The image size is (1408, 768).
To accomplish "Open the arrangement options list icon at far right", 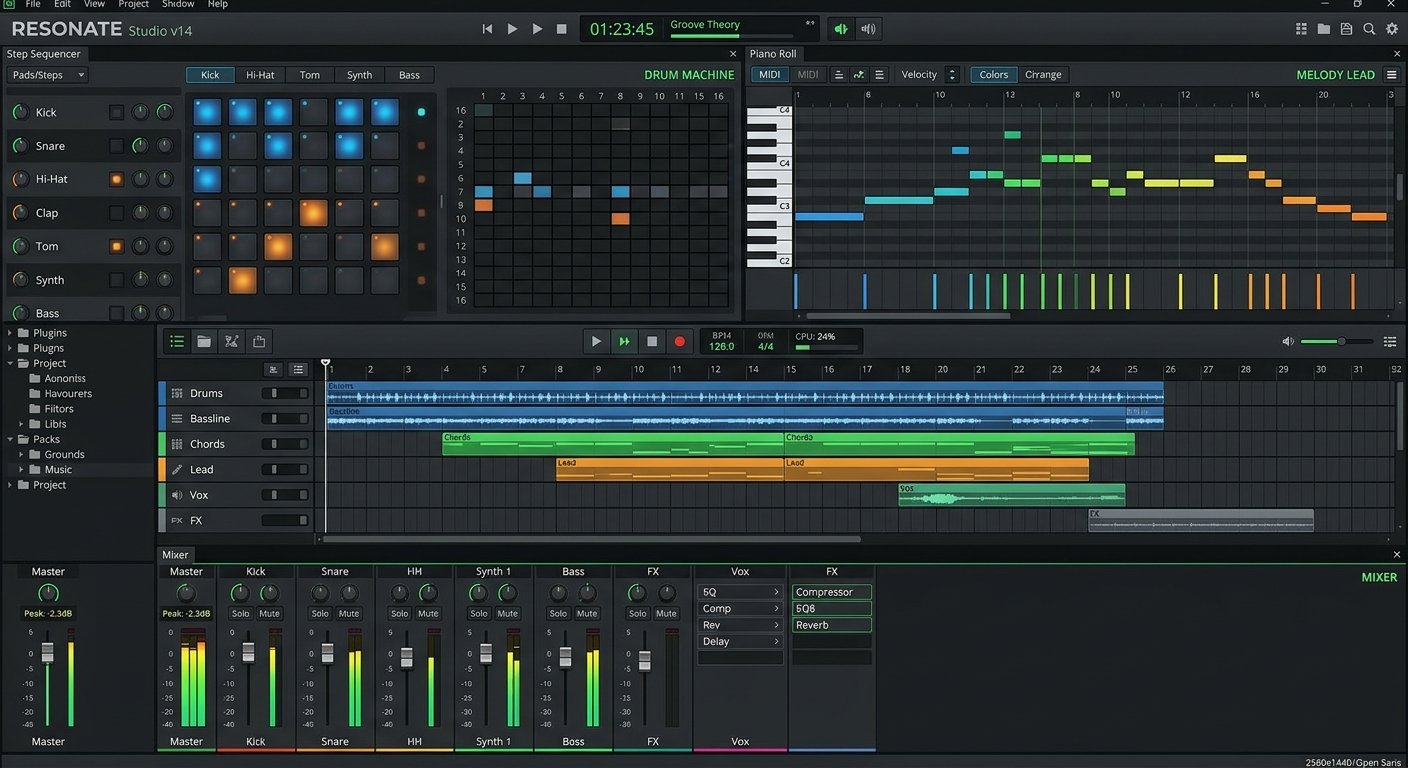I will [1390, 342].
